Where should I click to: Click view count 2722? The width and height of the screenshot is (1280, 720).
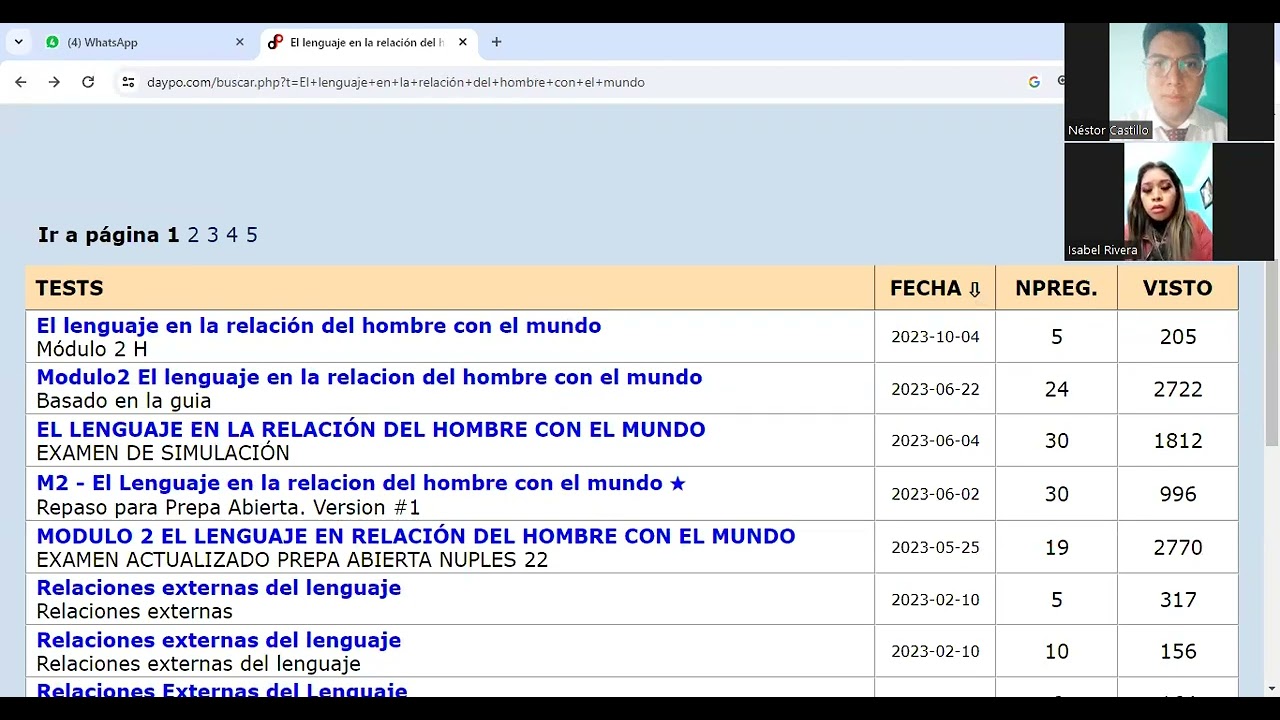tap(1178, 389)
